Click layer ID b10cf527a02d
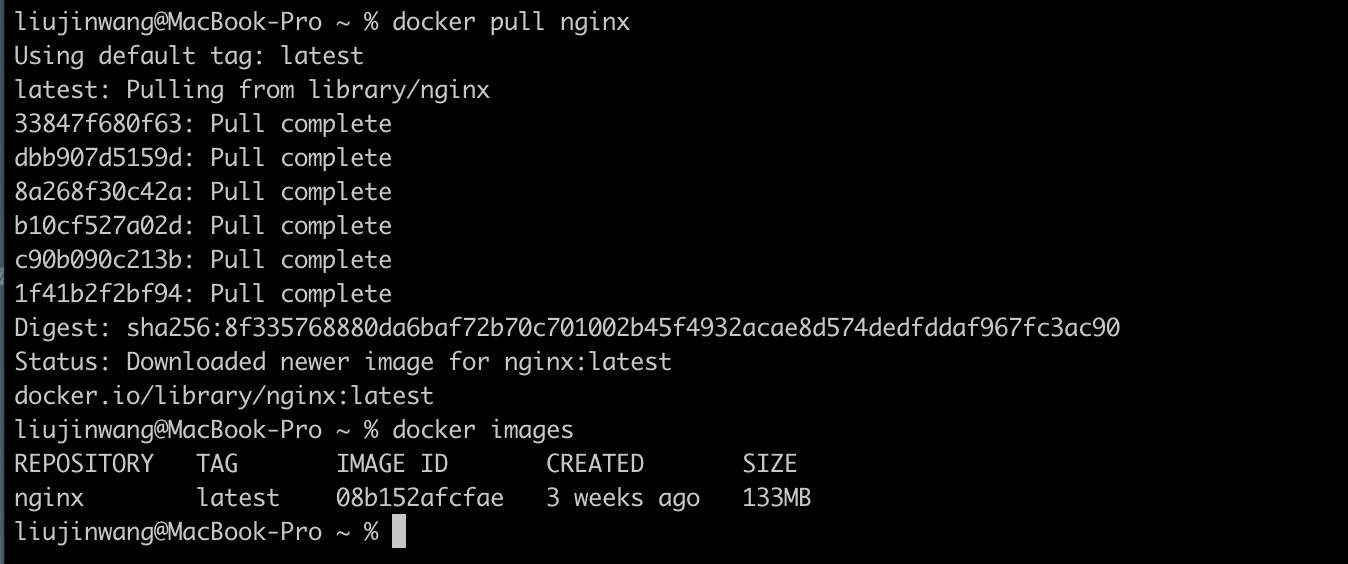Screen dimensions: 1348x564 98,225
